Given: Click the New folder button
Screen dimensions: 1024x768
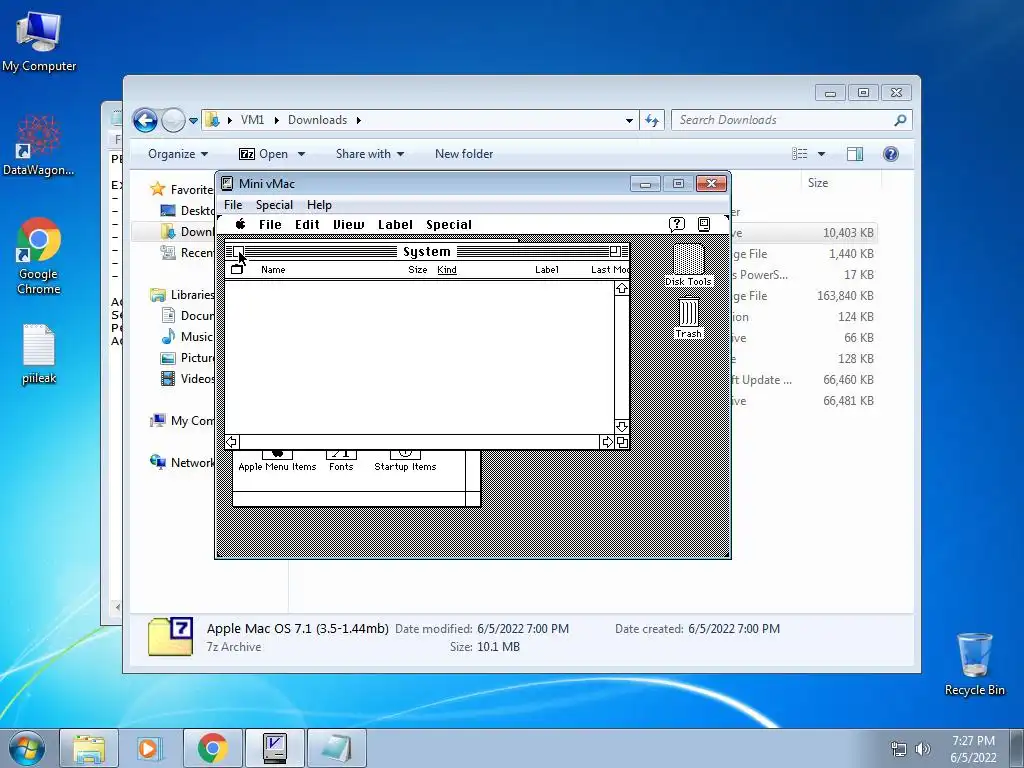Looking at the screenshot, I should [x=464, y=154].
